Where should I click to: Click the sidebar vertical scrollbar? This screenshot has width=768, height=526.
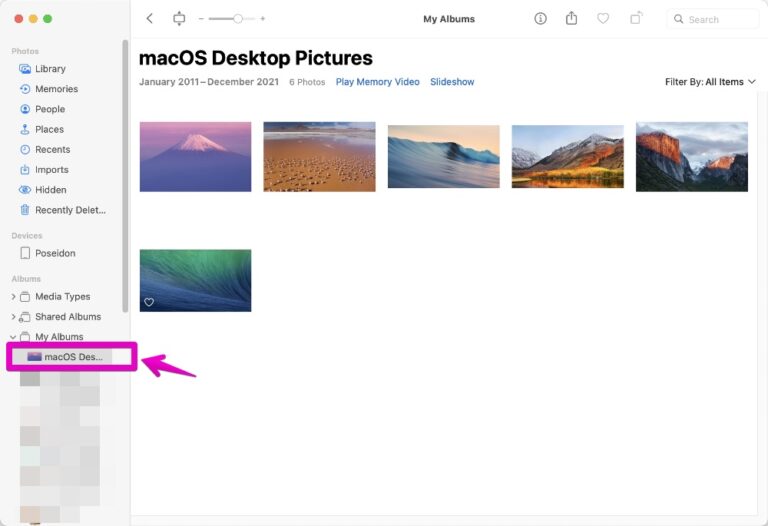(x=125, y=176)
